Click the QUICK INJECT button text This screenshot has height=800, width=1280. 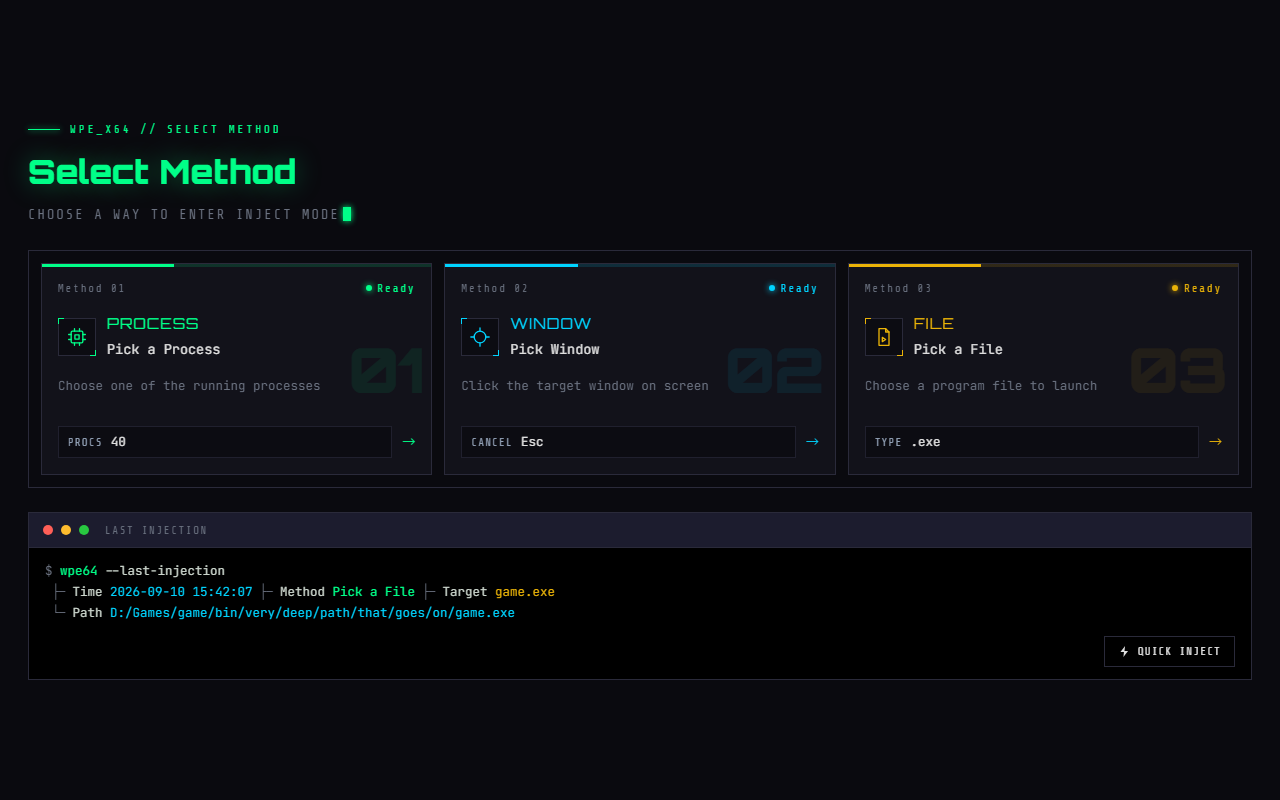point(1179,651)
